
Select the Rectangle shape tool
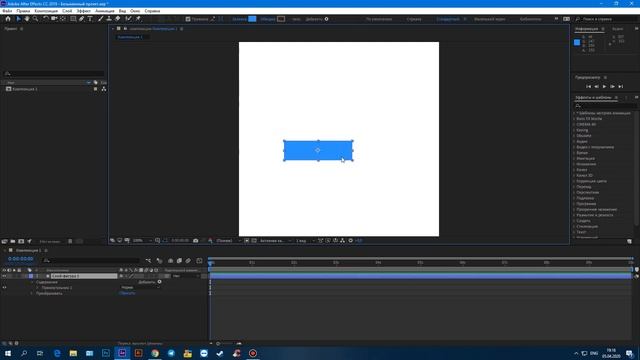pos(73,19)
